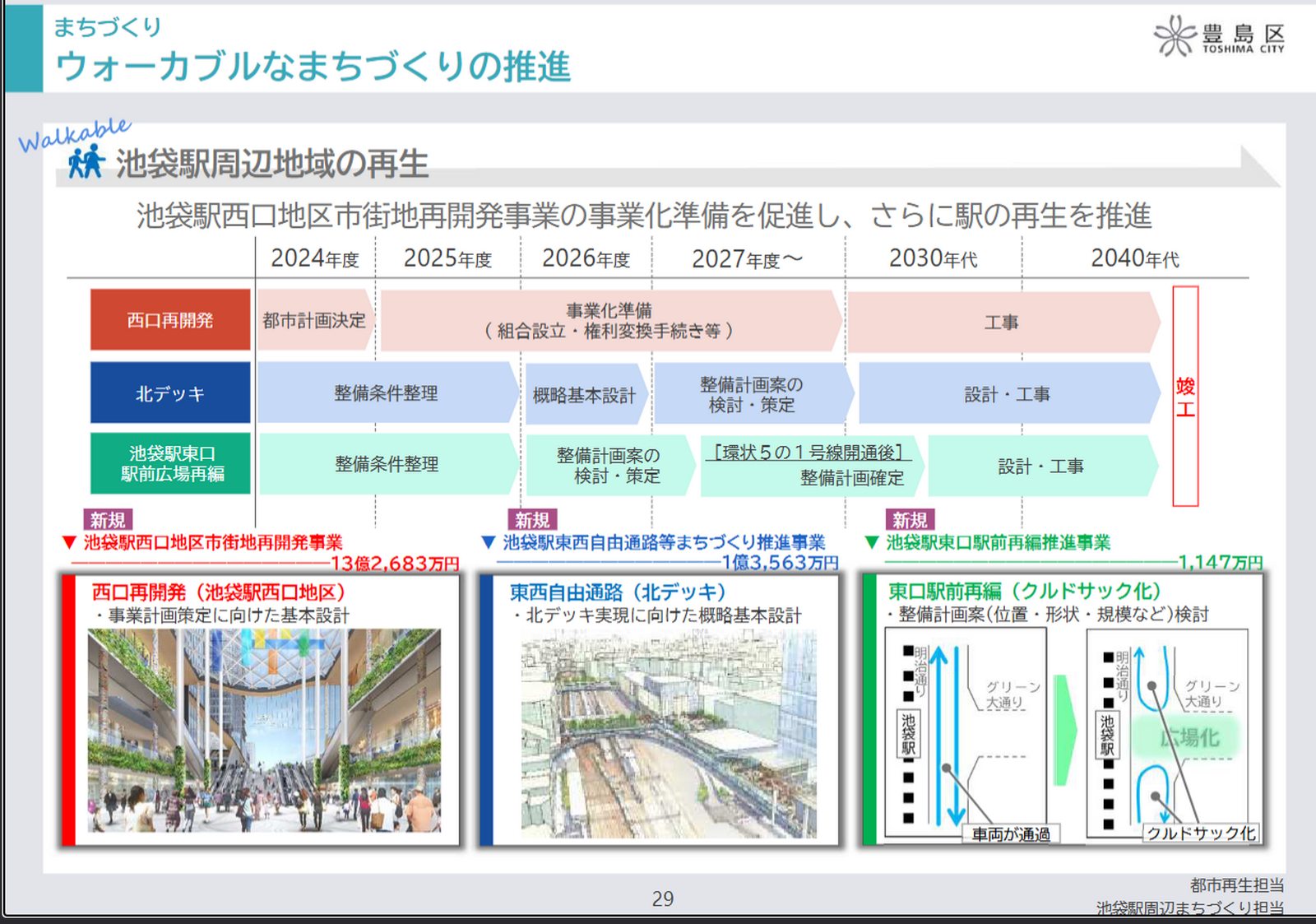The image size is (1316, 924).
Task: Click the 都市計画決定 arrow step
Action: pyautogui.click(x=314, y=320)
